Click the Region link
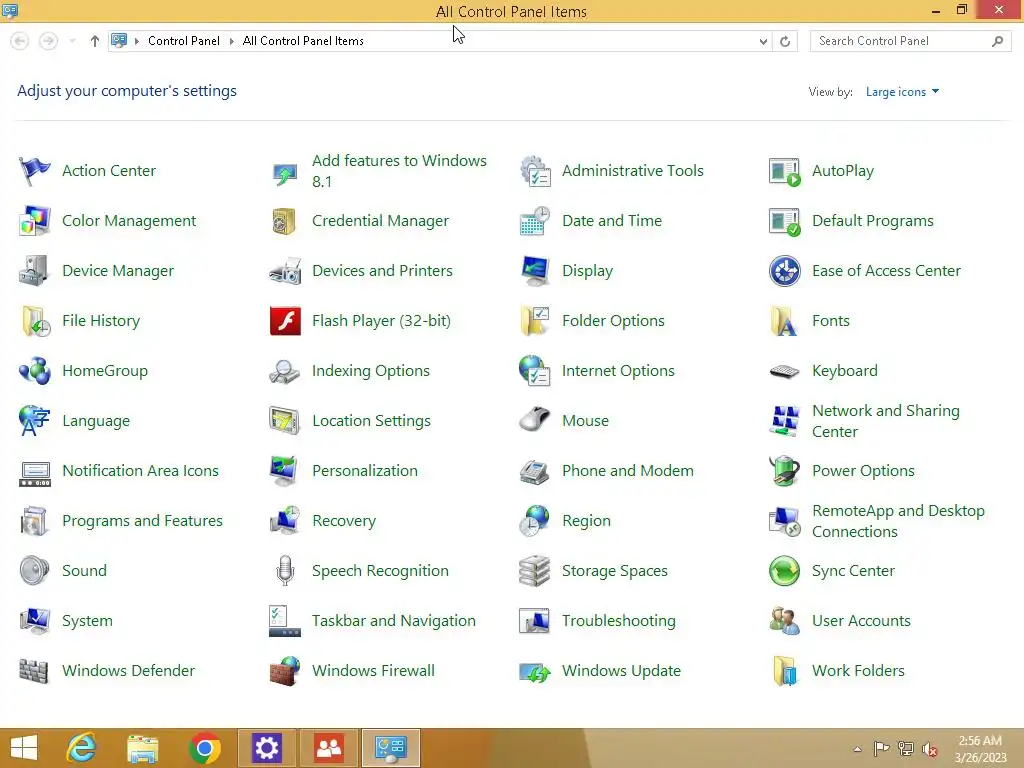This screenshot has width=1024, height=768. [586, 520]
